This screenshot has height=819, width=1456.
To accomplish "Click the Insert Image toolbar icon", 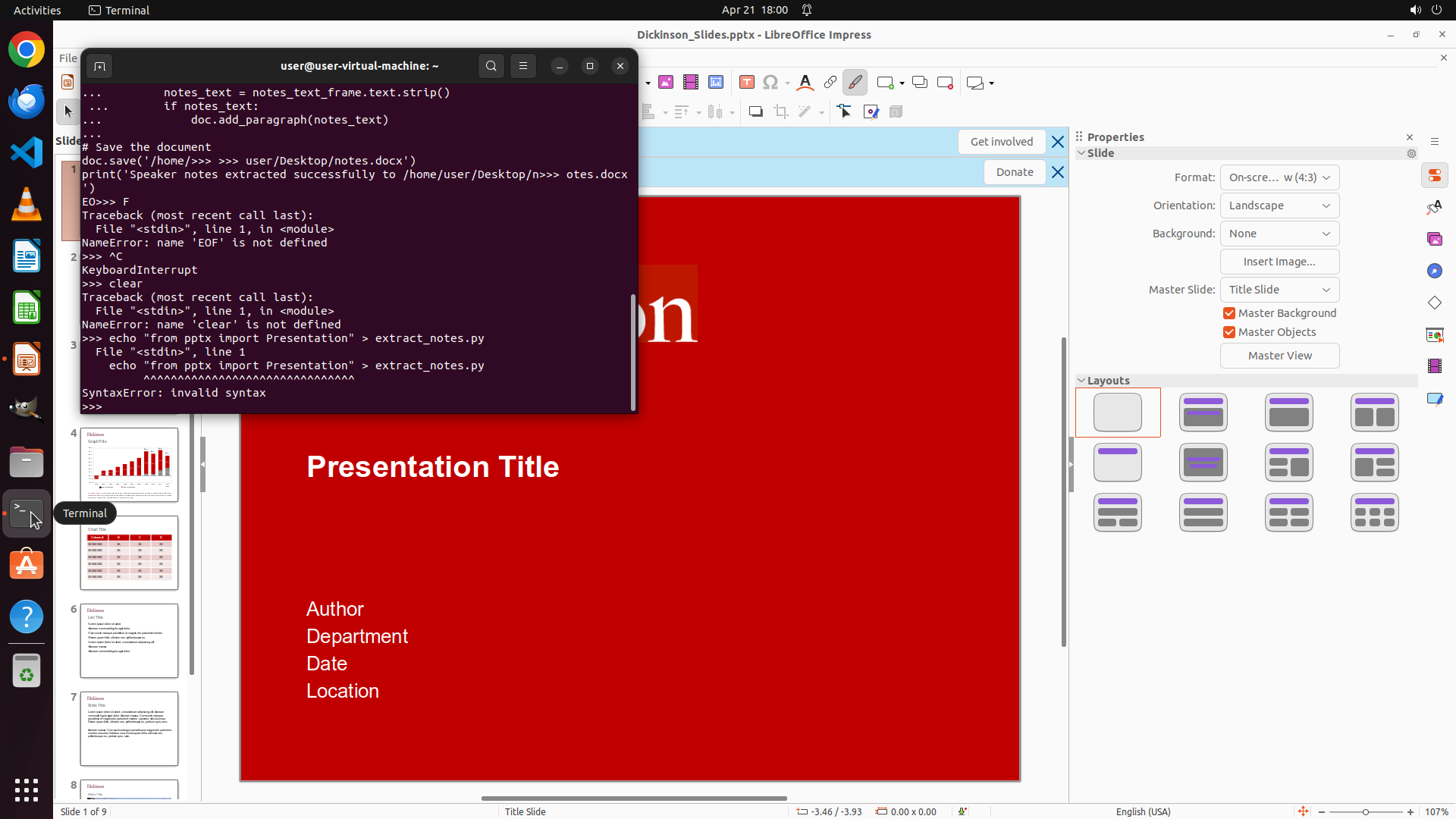I will pos(666,83).
